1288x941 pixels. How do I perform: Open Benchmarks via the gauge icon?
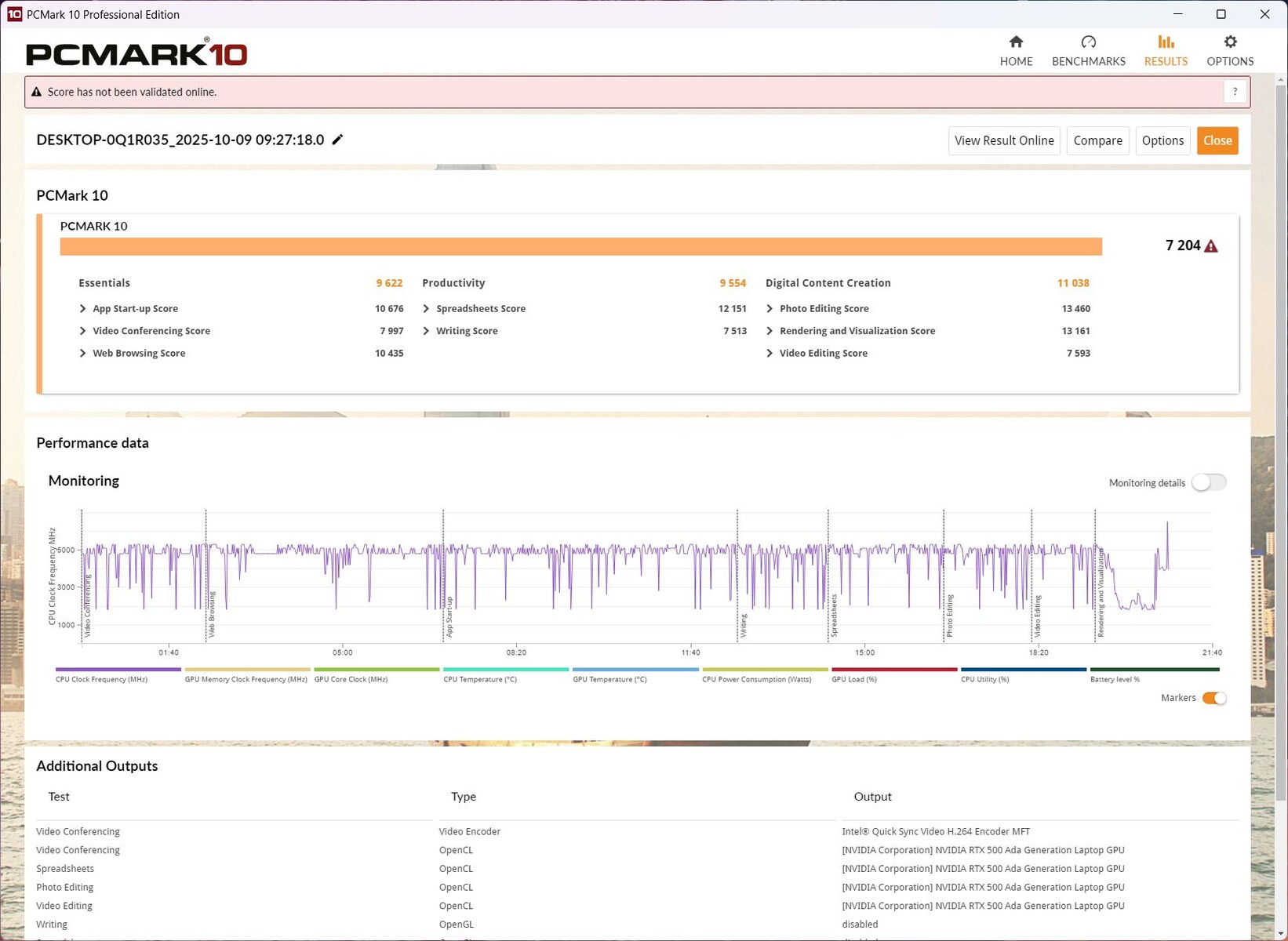[1088, 42]
